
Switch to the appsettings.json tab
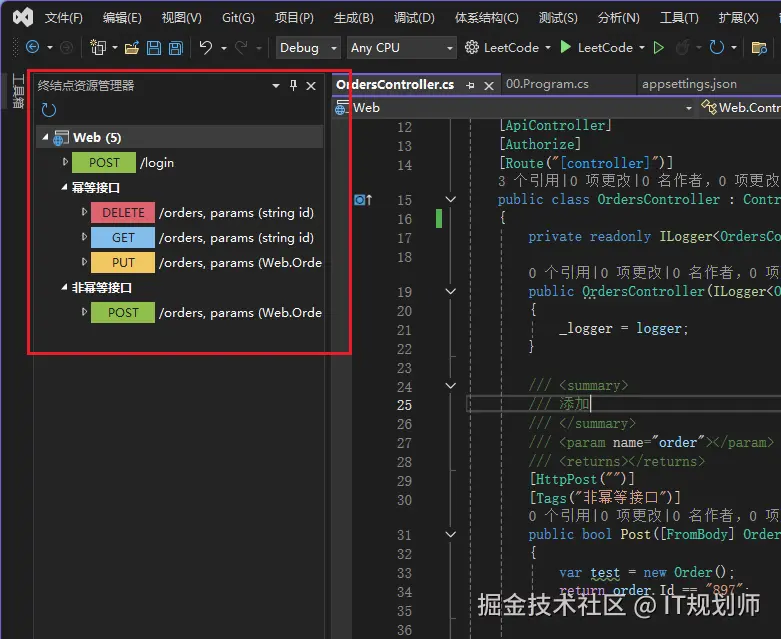[x=689, y=85]
